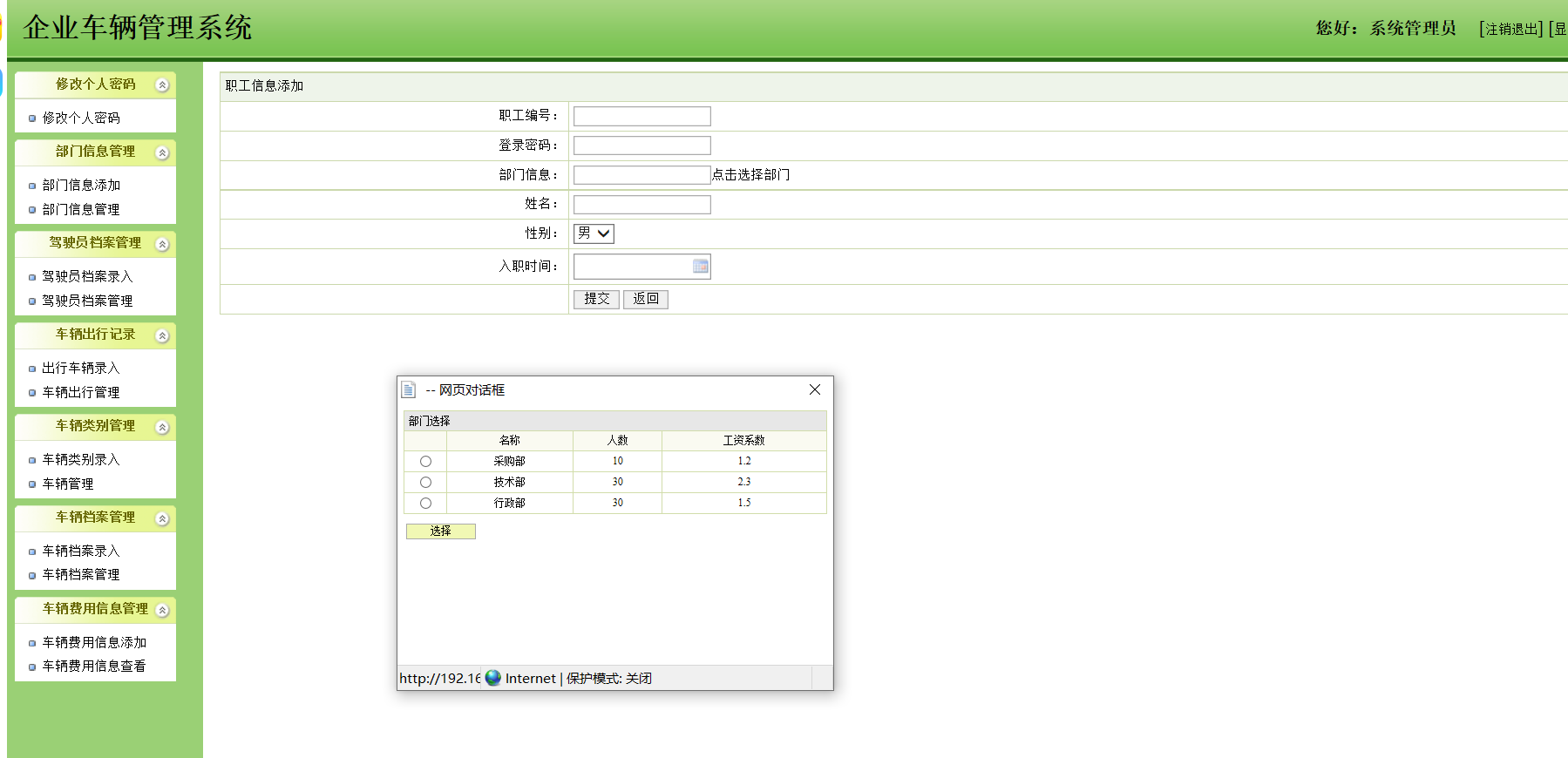Screen dimensions: 1568x758
Task: Click the 企业车辆管理系统 title
Action: (x=138, y=28)
